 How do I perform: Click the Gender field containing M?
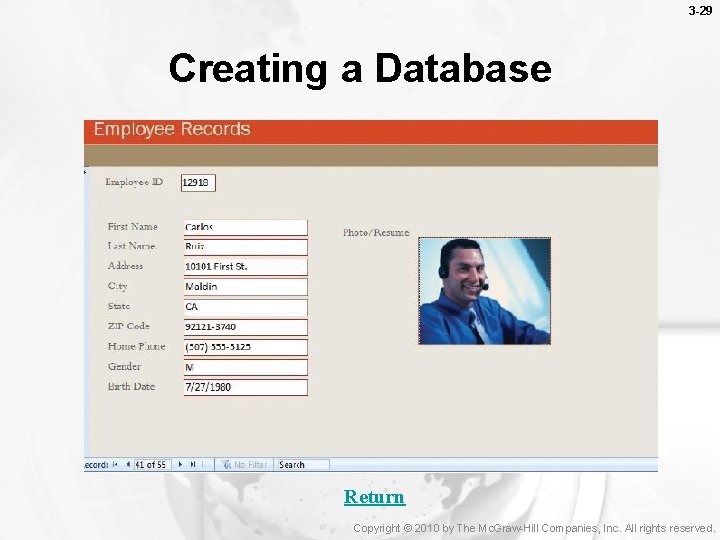[246, 367]
